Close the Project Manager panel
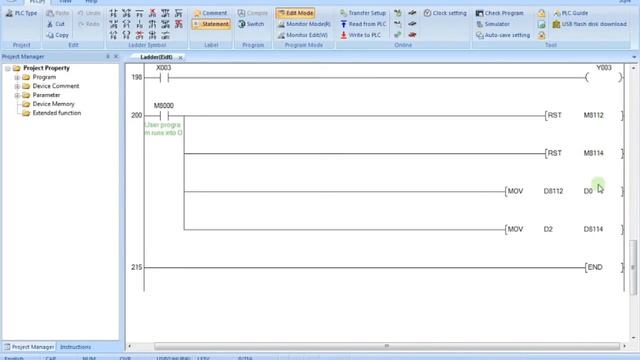 [x=116, y=57]
